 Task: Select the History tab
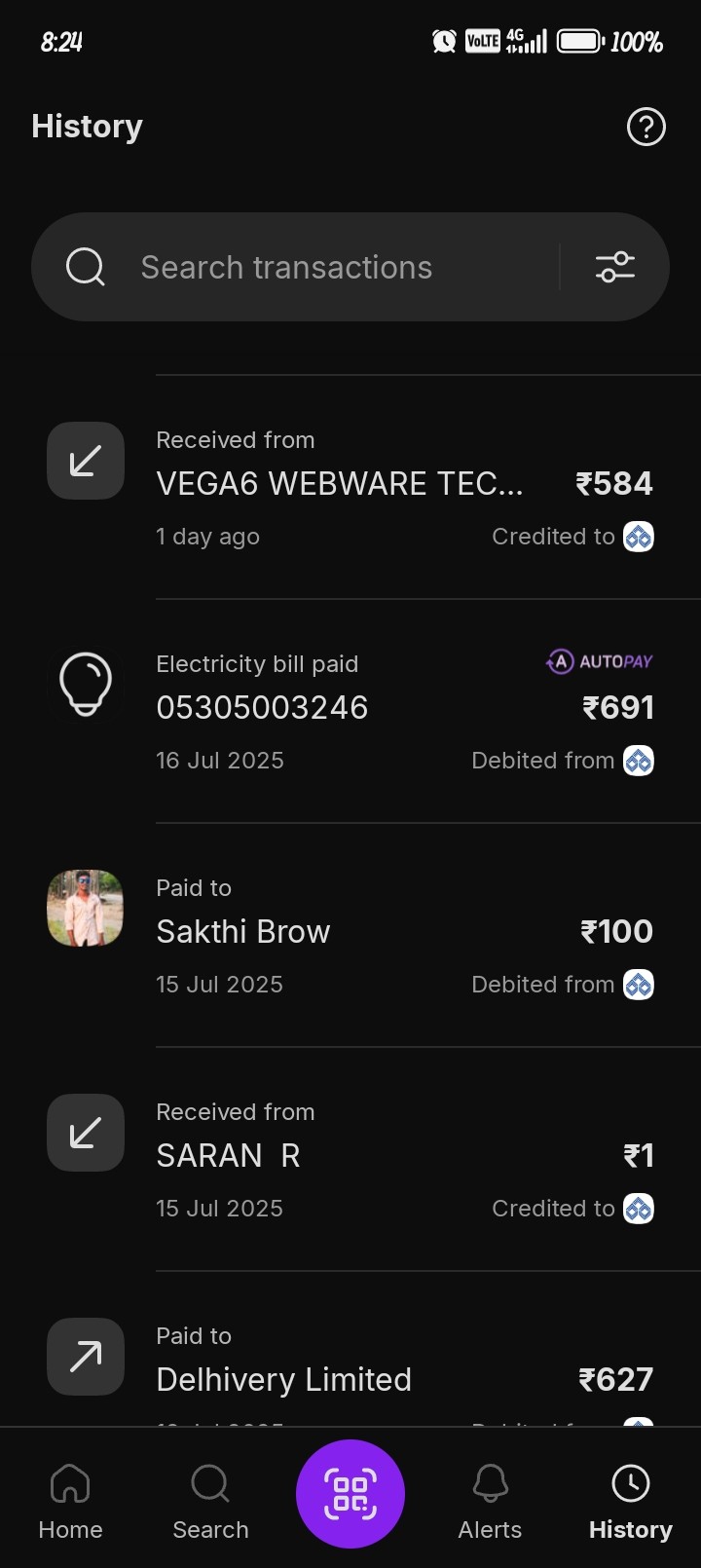click(630, 1503)
